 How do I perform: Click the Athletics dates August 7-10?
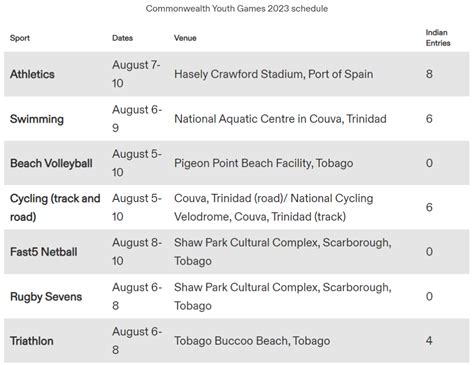[136, 74]
